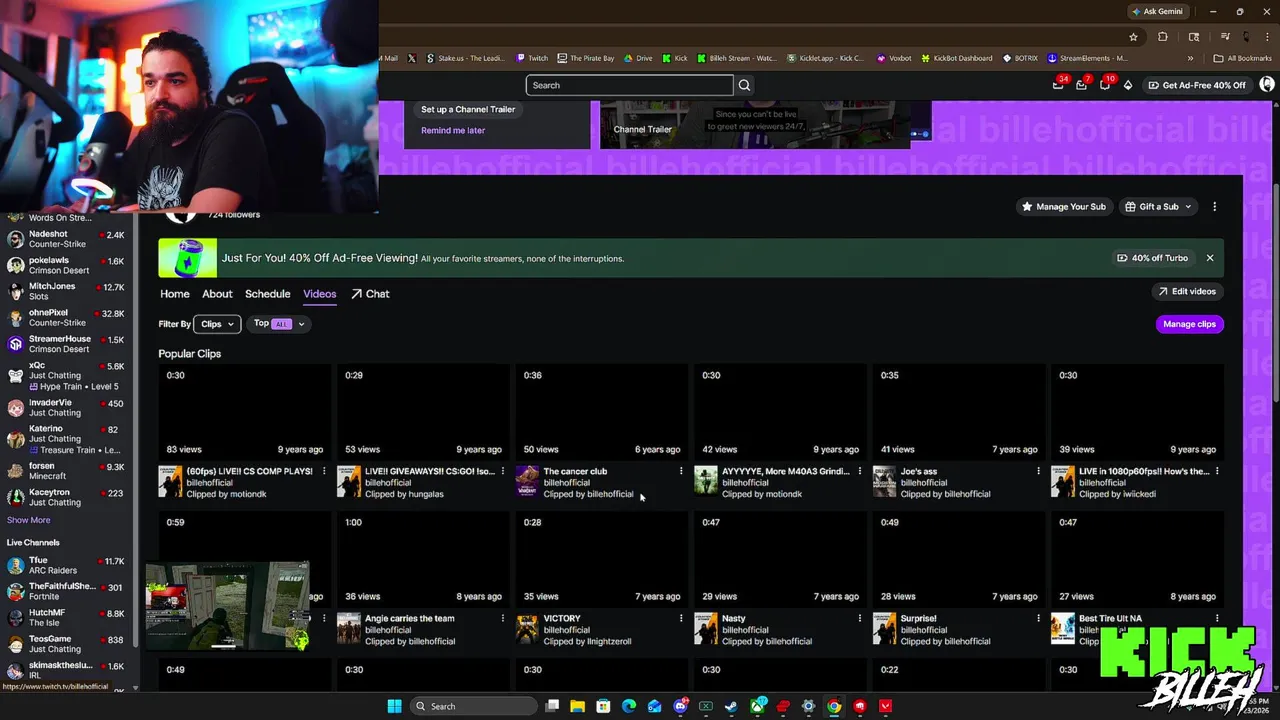The image size is (1280, 720).
Task: Open Nadeshot channel in the sidebar
Action: (66, 239)
